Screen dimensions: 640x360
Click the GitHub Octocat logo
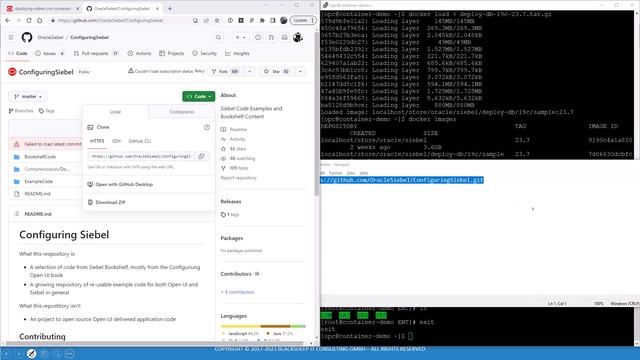27,37
